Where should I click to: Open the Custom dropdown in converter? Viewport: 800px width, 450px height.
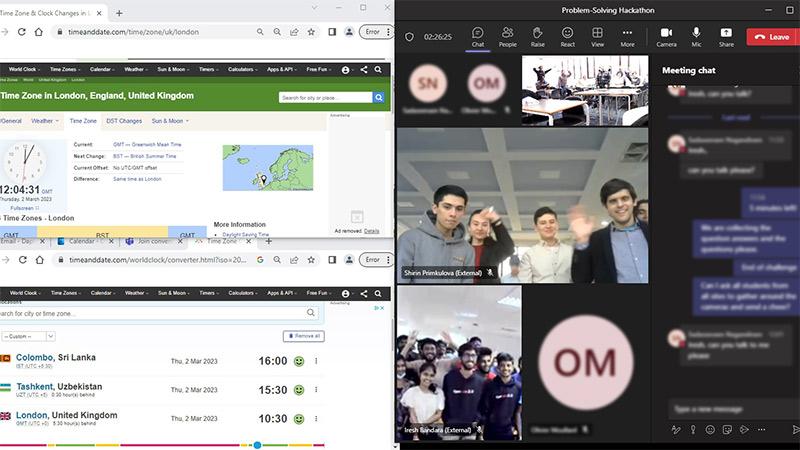pyautogui.click(x=28, y=336)
